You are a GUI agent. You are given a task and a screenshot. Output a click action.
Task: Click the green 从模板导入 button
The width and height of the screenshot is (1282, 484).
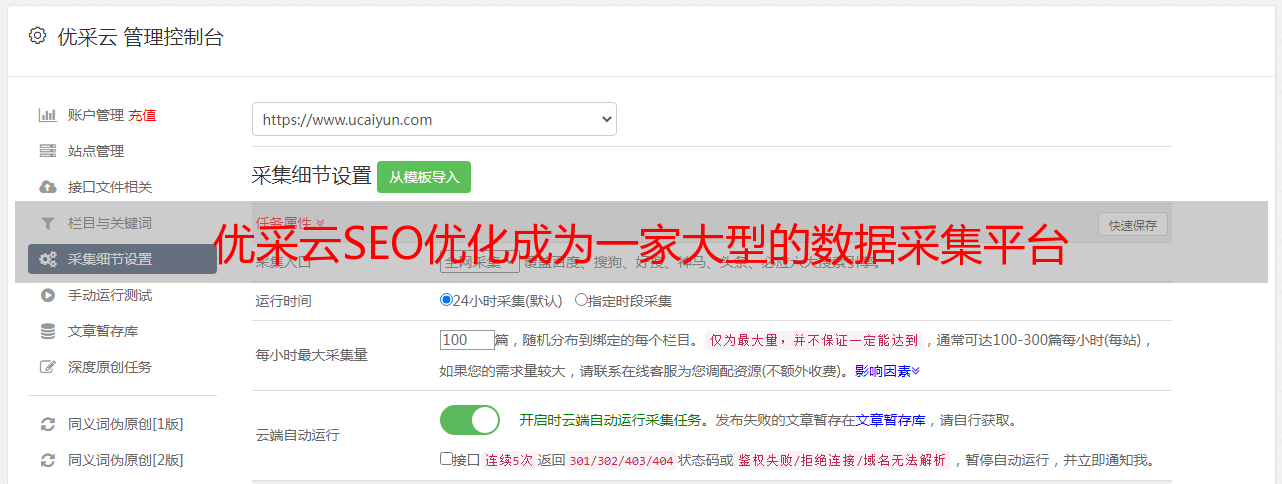(x=424, y=177)
